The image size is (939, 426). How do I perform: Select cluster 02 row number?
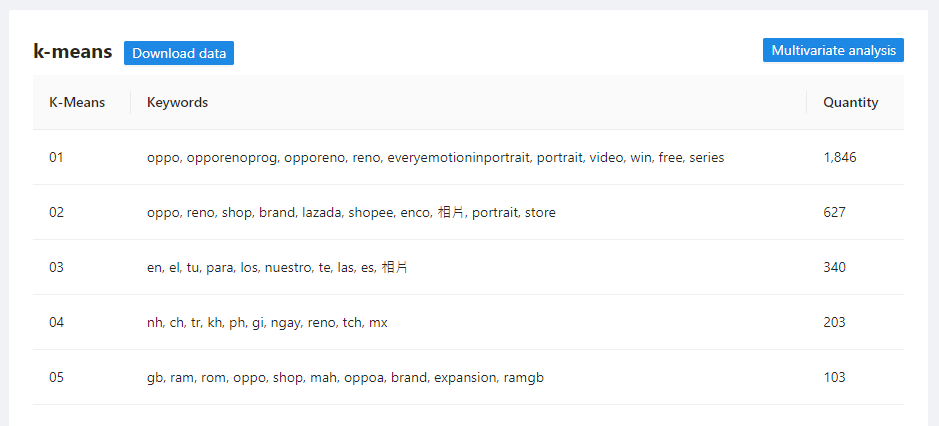pos(56,212)
